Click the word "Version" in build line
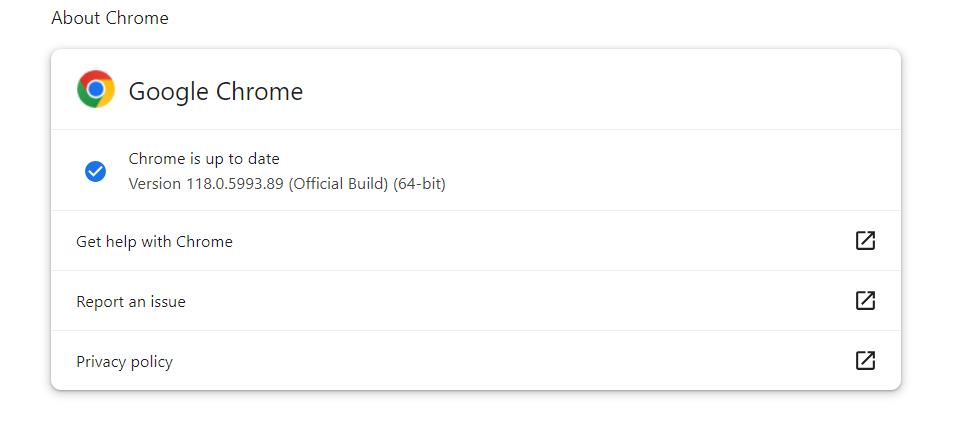 pos(155,184)
